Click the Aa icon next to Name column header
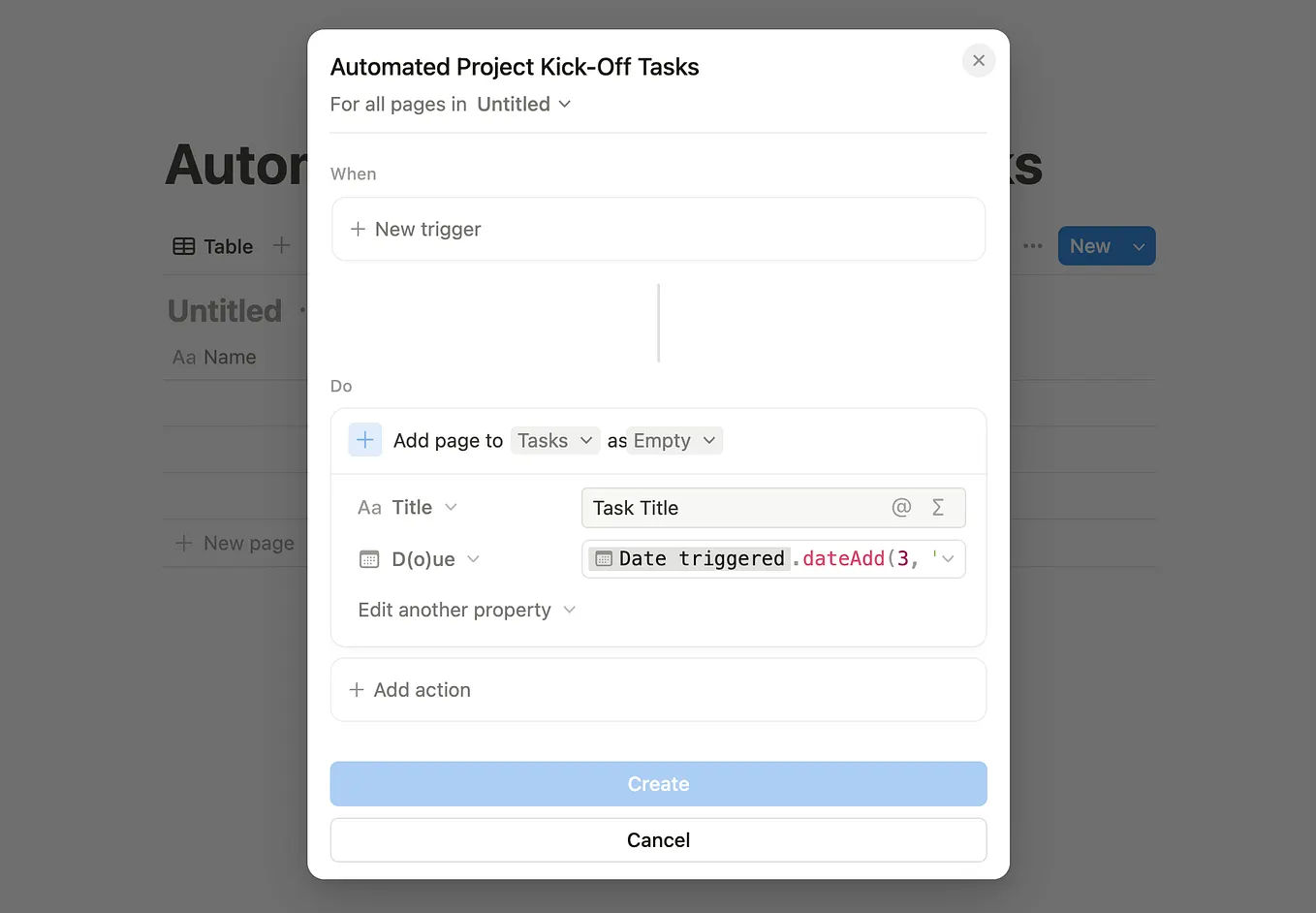Viewport: 1316px width, 913px height. (x=184, y=357)
